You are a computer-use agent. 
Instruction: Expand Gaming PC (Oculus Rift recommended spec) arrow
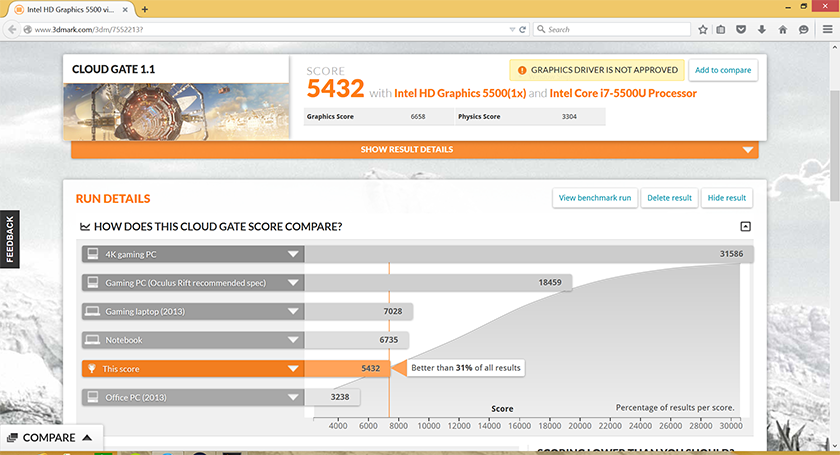[x=292, y=282]
